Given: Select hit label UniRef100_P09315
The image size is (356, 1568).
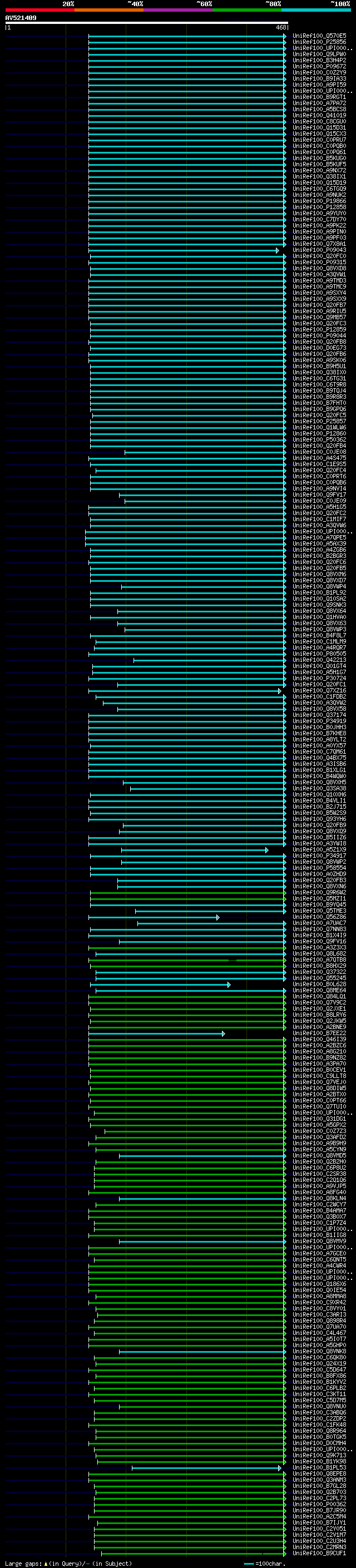Looking at the screenshot, I should 319,263.
